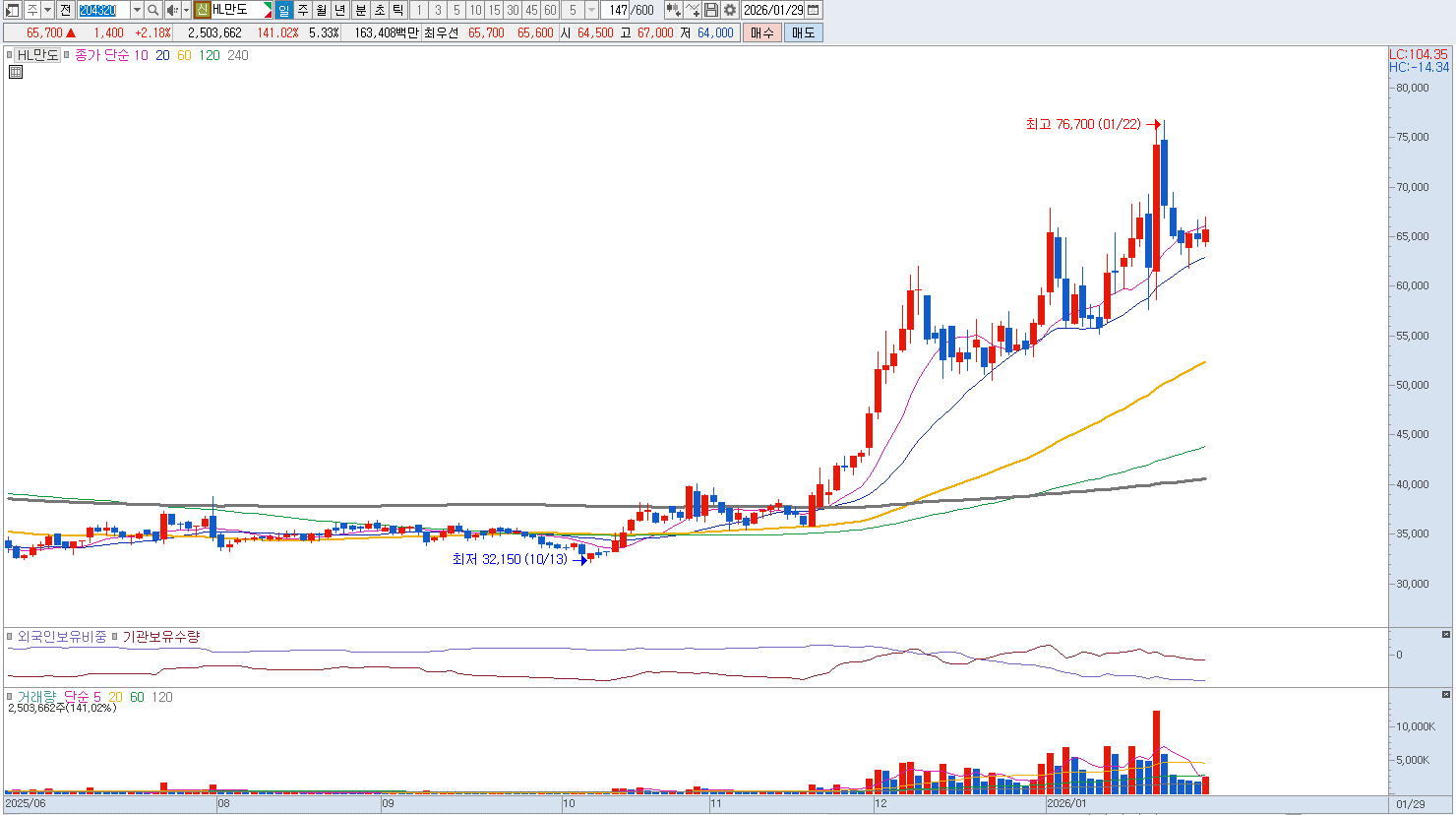Viewport: 1456px width, 815px height.
Task: Click the speaker sound icon in toolbar
Action: click(172, 10)
